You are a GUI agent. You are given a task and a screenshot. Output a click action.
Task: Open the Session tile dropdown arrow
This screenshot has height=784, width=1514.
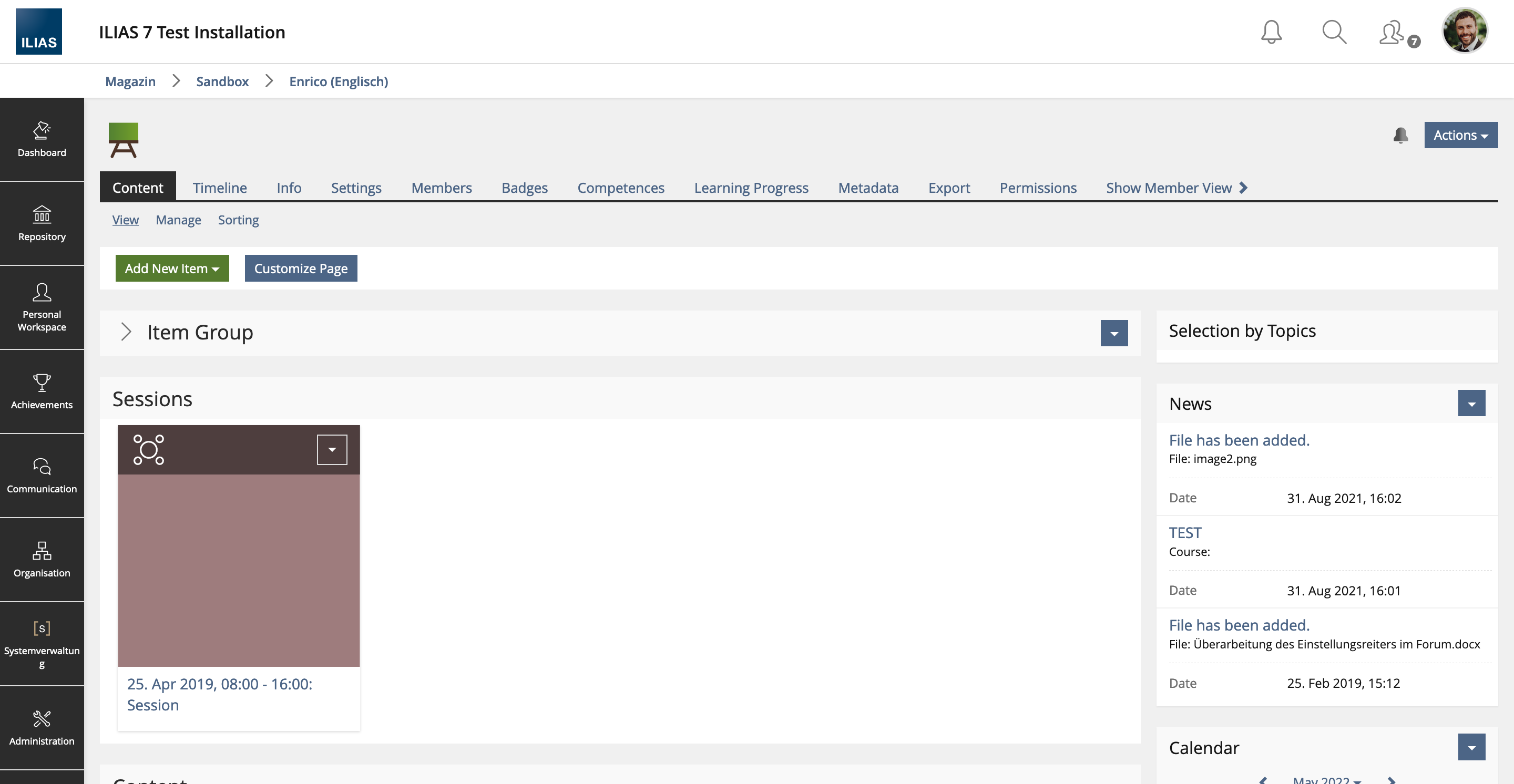point(332,450)
